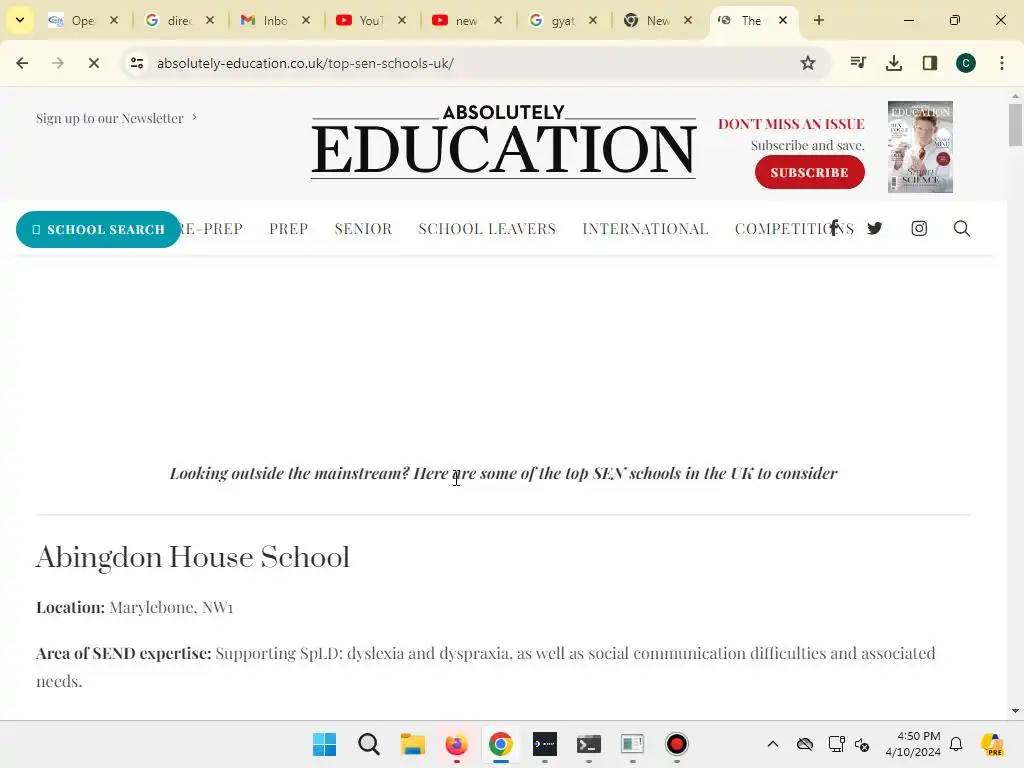Image resolution: width=1024 pixels, height=768 pixels.
Task: Open the site's Instagram icon
Action: (x=919, y=228)
